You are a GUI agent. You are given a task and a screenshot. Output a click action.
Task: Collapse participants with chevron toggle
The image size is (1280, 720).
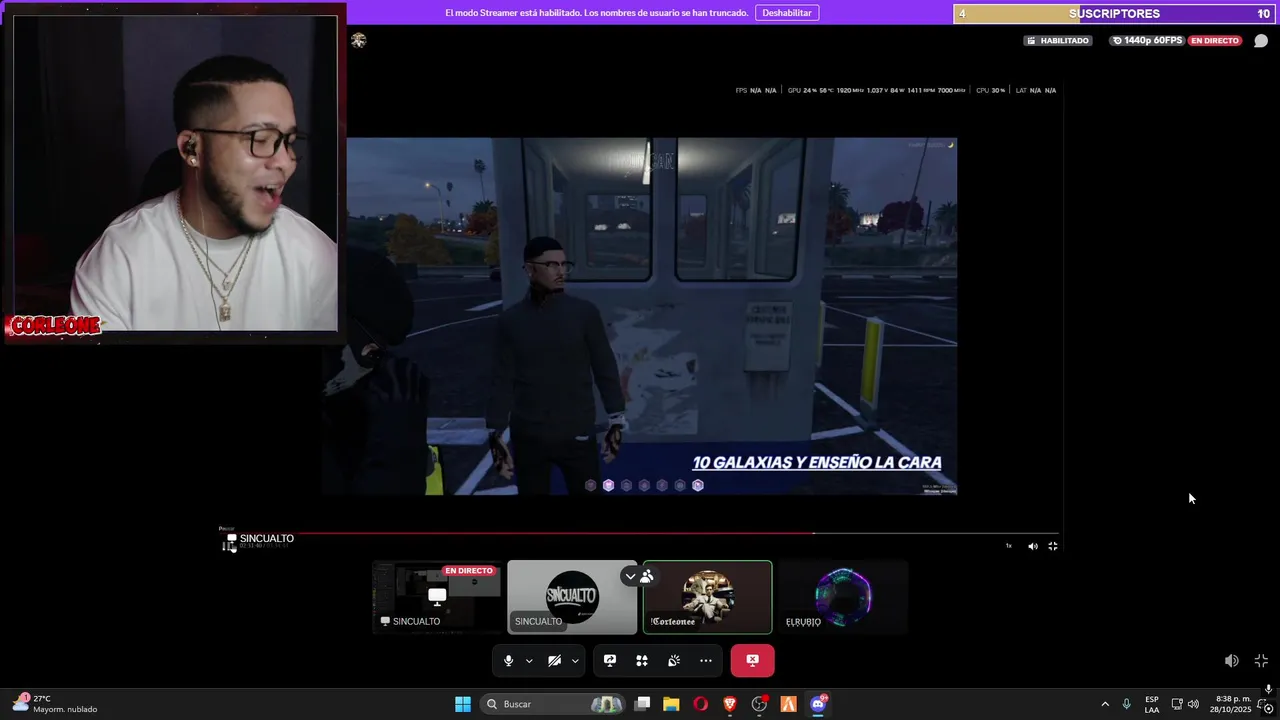[x=630, y=576]
